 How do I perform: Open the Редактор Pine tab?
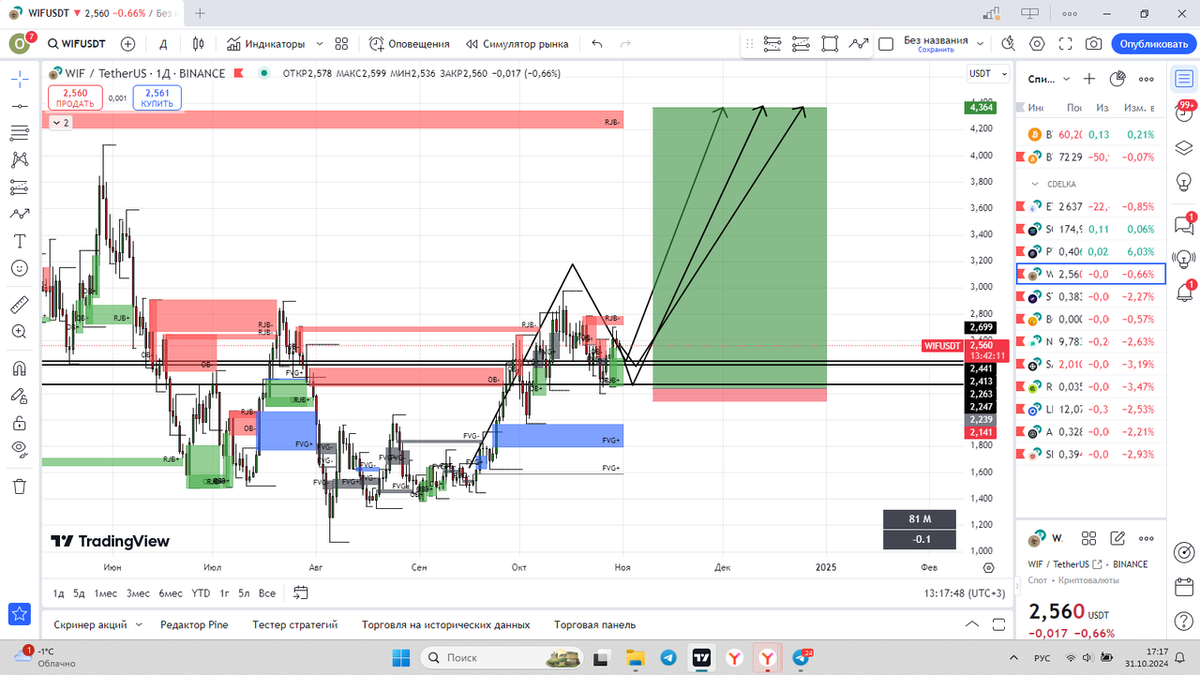(x=194, y=625)
